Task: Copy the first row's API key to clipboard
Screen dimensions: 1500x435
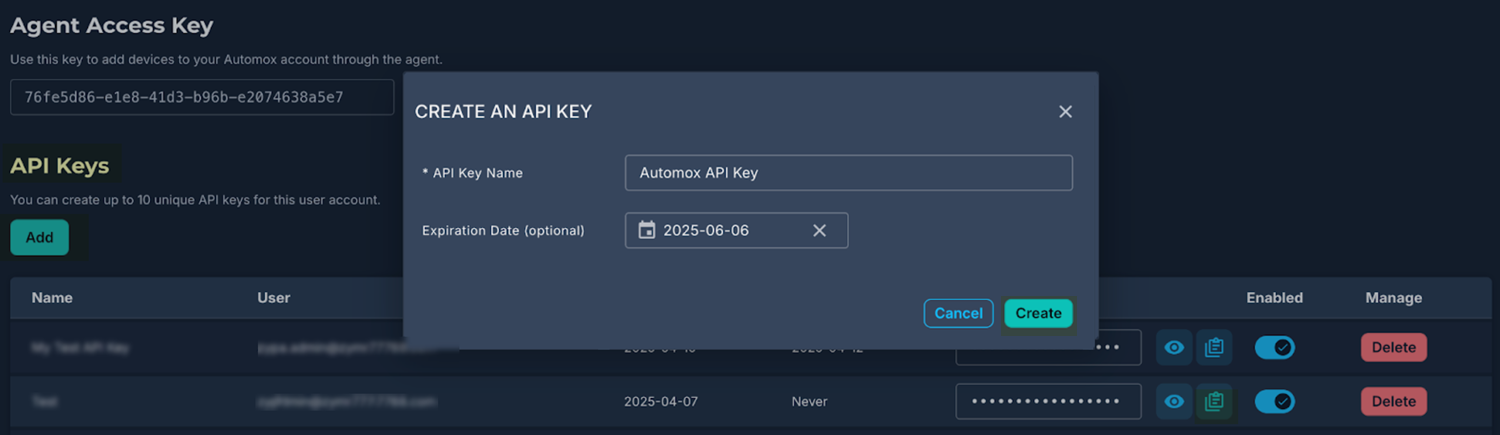Action: click(x=1214, y=348)
